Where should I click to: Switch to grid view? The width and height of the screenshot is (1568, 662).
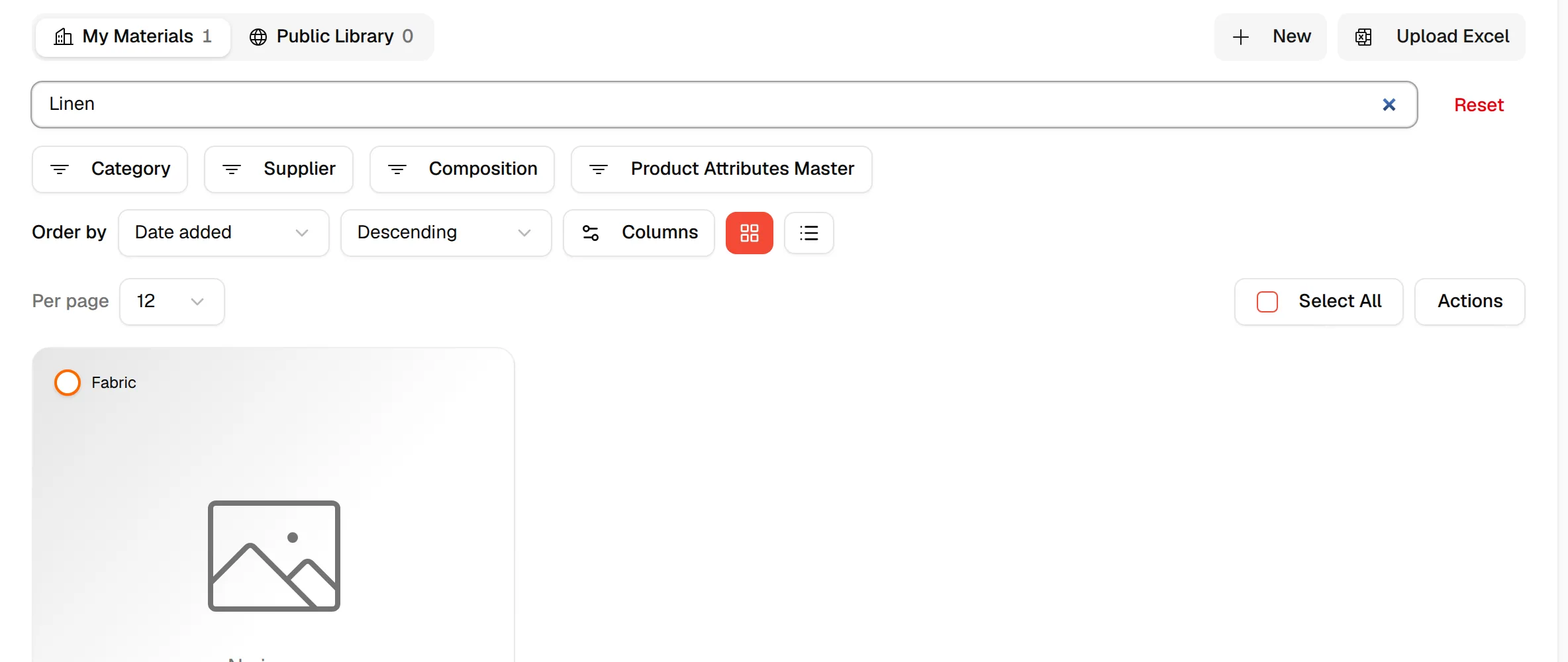(750, 233)
